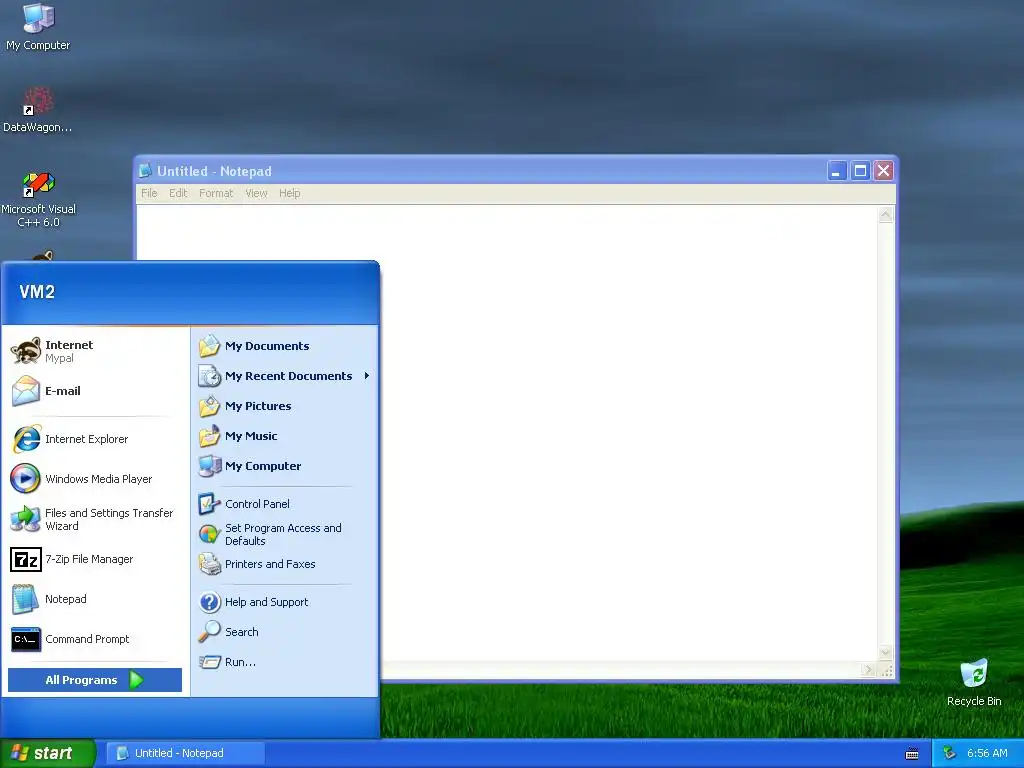Select the DataWagon desktop shortcut
Screen dimensions: 1024x768
coord(38,110)
